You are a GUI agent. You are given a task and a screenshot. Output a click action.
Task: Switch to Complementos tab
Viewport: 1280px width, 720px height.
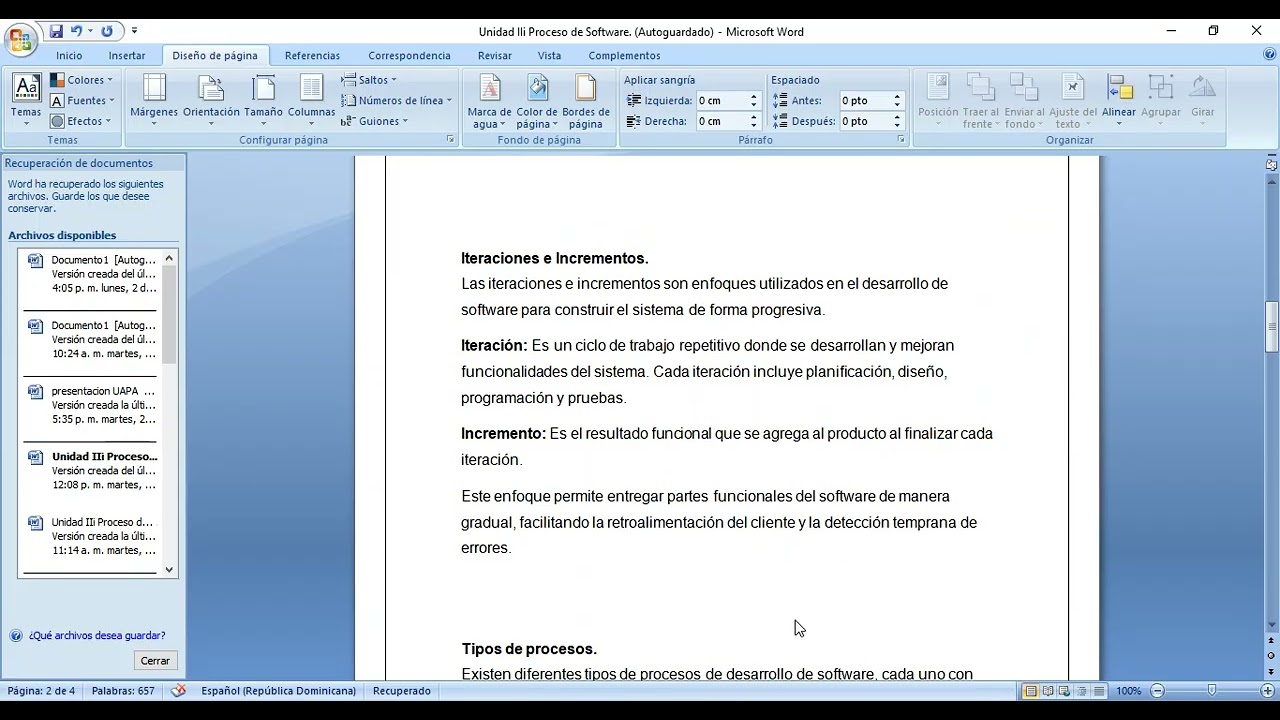pyautogui.click(x=624, y=56)
